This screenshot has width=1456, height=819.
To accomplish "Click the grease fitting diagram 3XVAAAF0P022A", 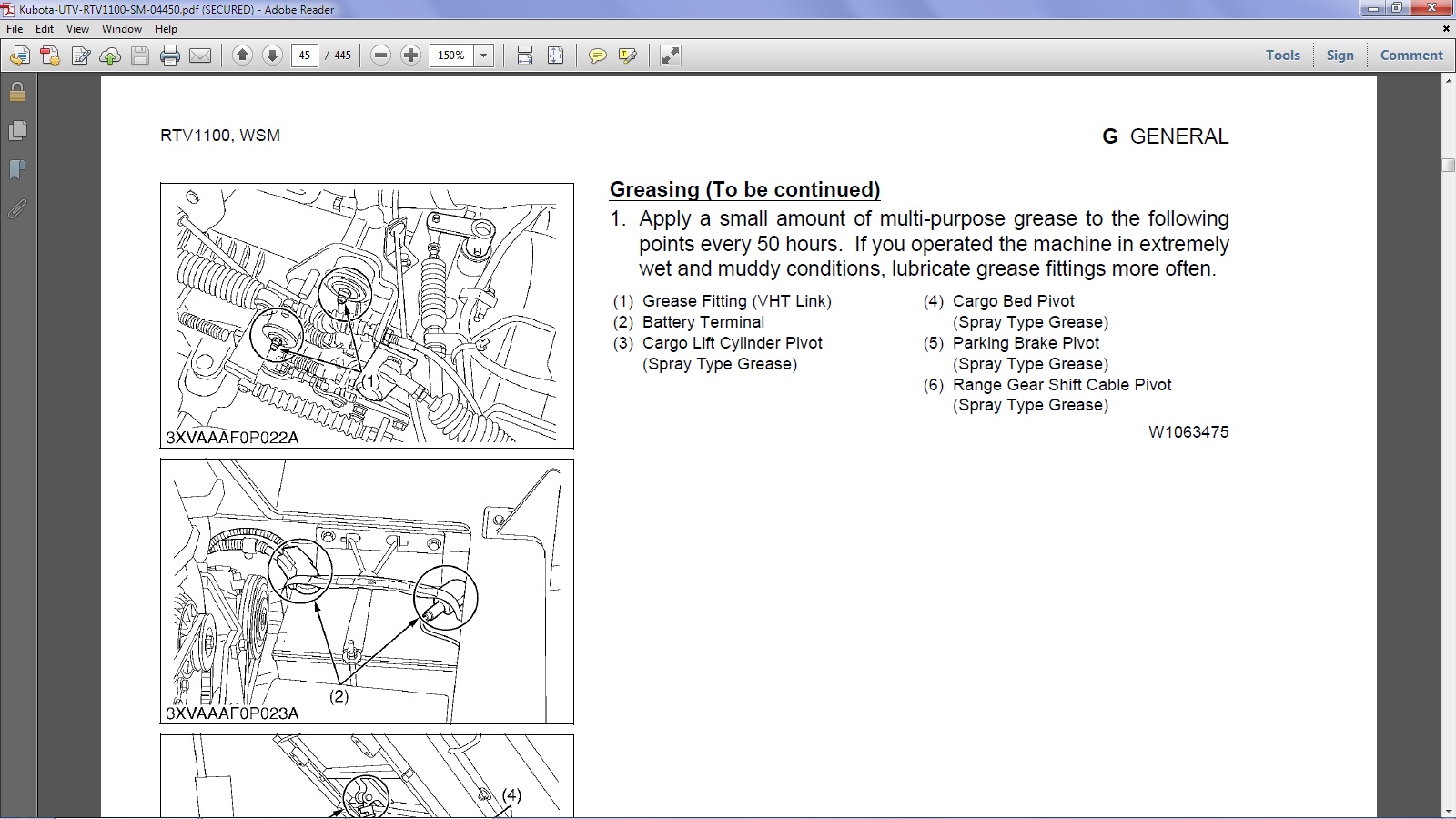I will coord(367,316).
